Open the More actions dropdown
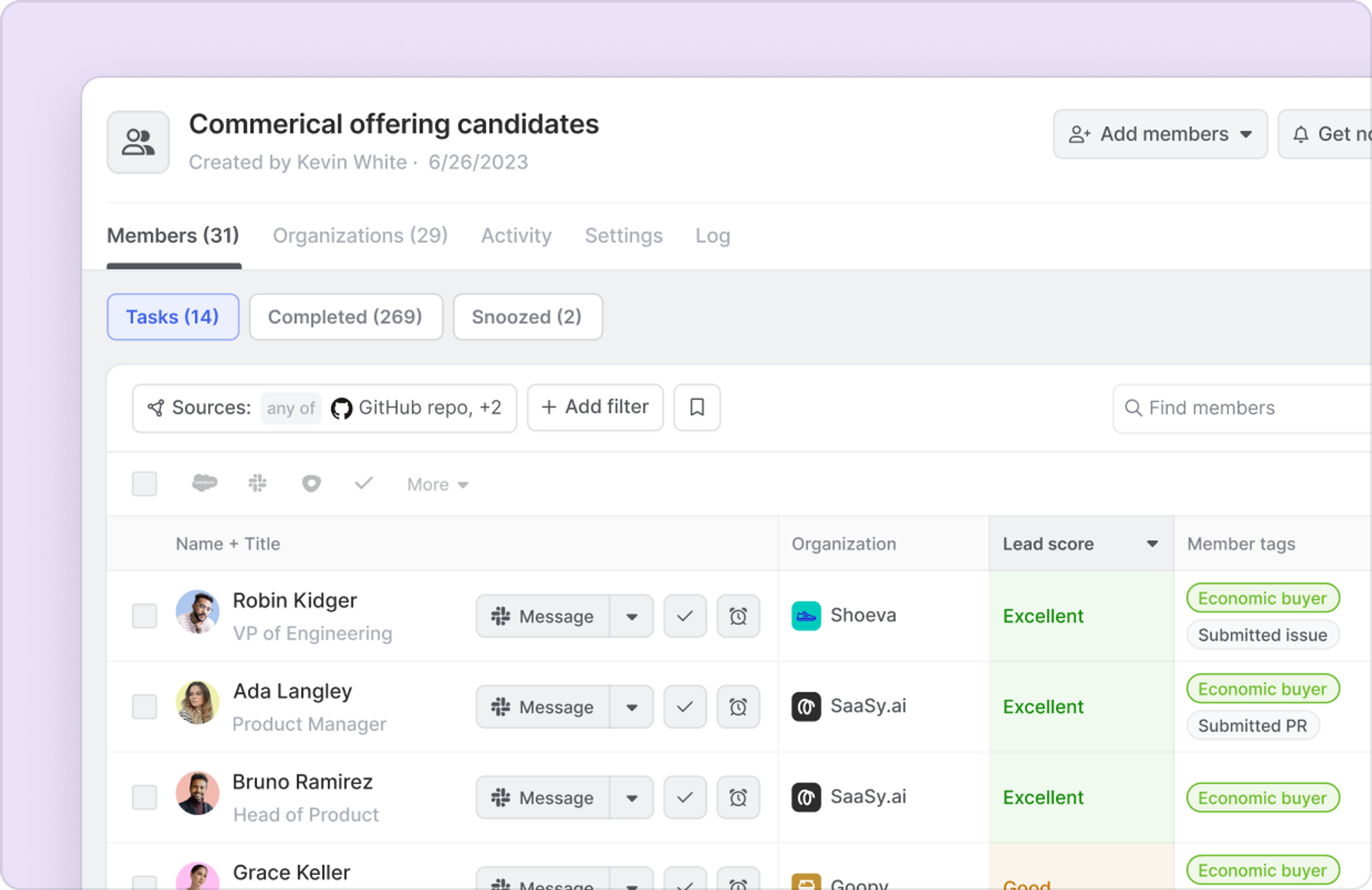The height and width of the screenshot is (890, 1372). click(437, 485)
